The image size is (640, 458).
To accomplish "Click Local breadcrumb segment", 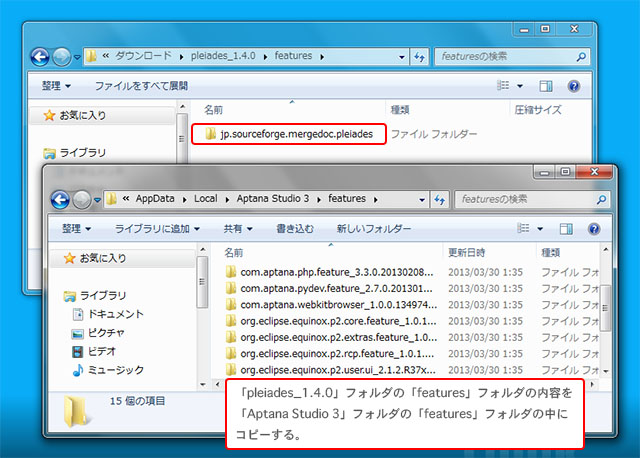I will (205, 199).
